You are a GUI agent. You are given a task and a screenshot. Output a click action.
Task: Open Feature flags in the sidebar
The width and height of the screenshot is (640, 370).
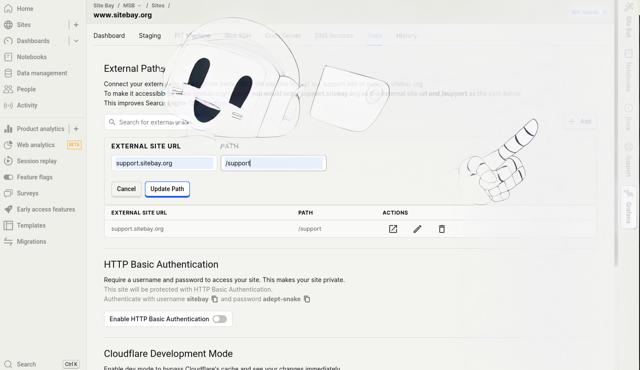click(34, 177)
